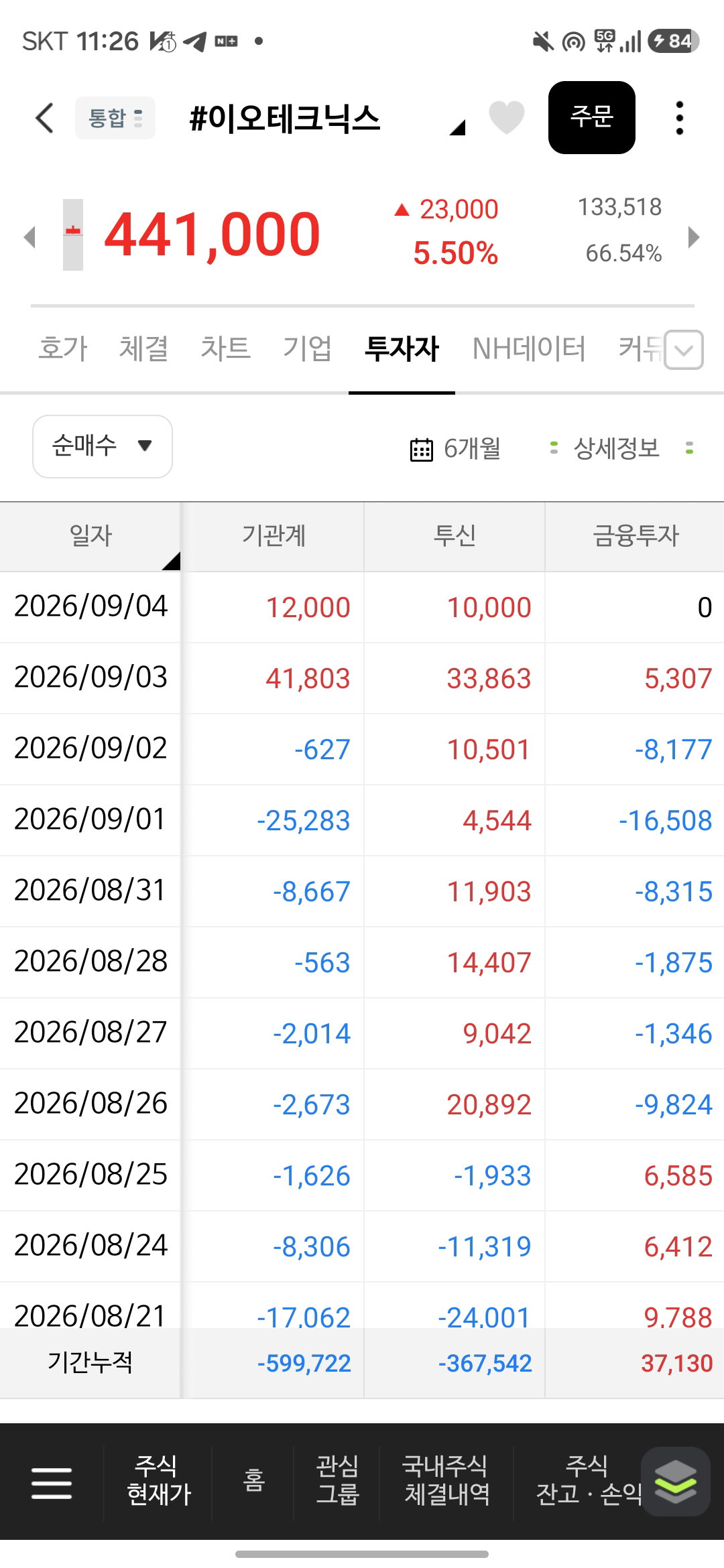Tap the 기간누적 total label
Image resolution: width=724 pixels, height=1568 pixels.
click(x=90, y=1362)
